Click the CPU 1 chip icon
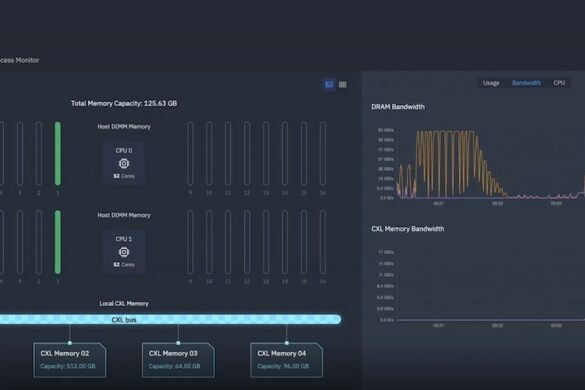The width and height of the screenshot is (585, 390). coord(124,252)
